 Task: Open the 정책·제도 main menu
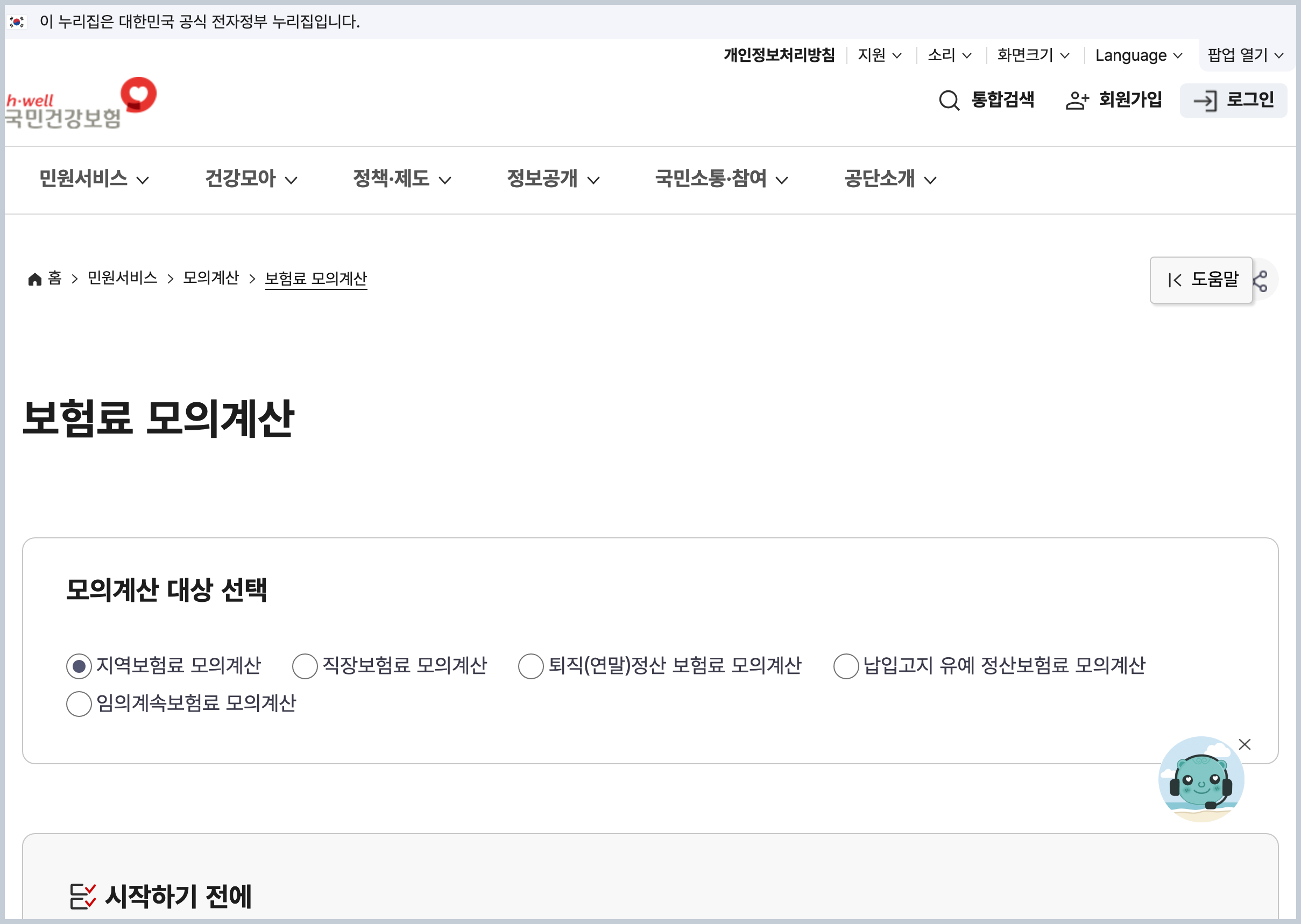(402, 179)
